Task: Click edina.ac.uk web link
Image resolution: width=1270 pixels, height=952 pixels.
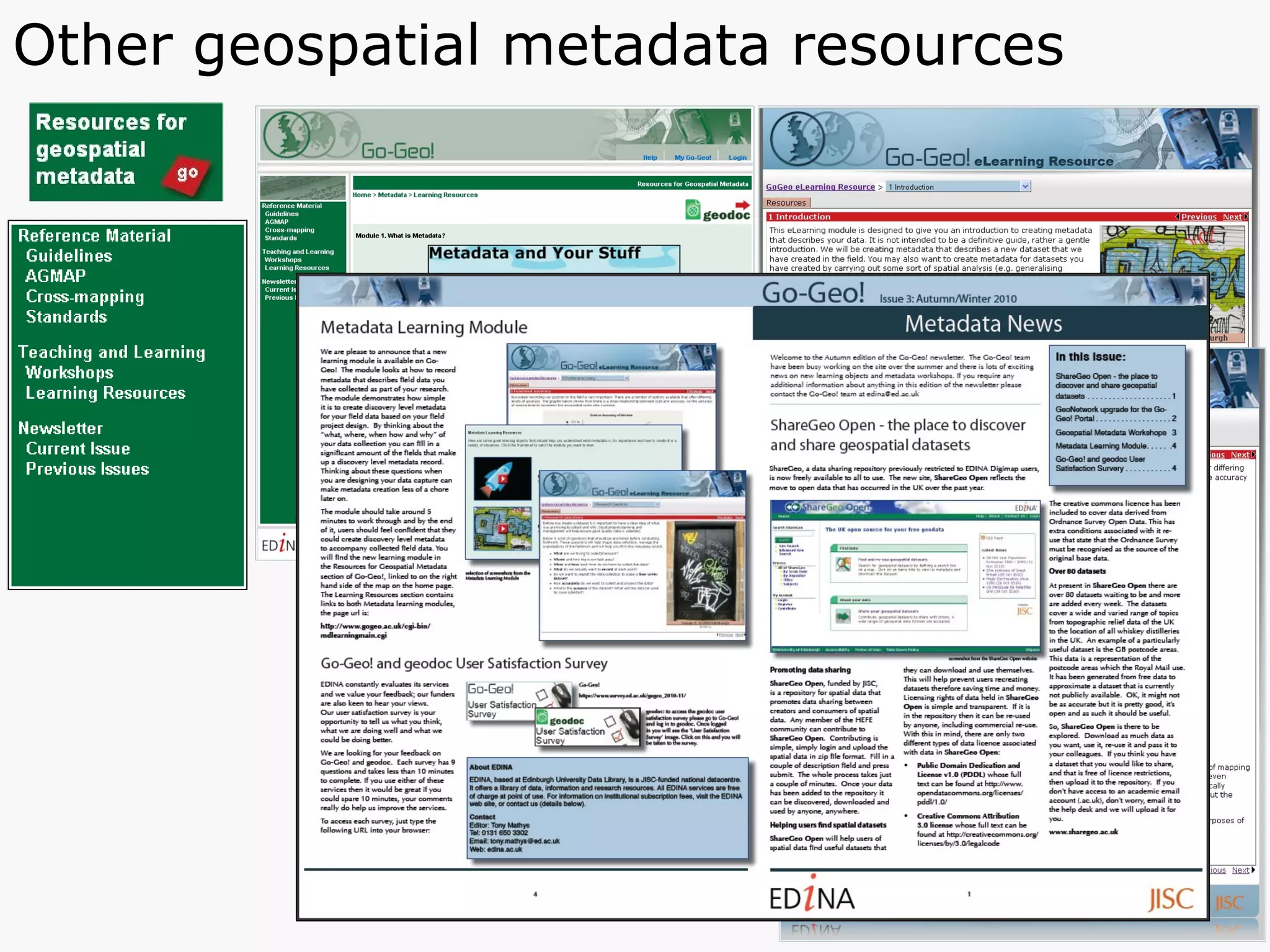Action: [504, 849]
